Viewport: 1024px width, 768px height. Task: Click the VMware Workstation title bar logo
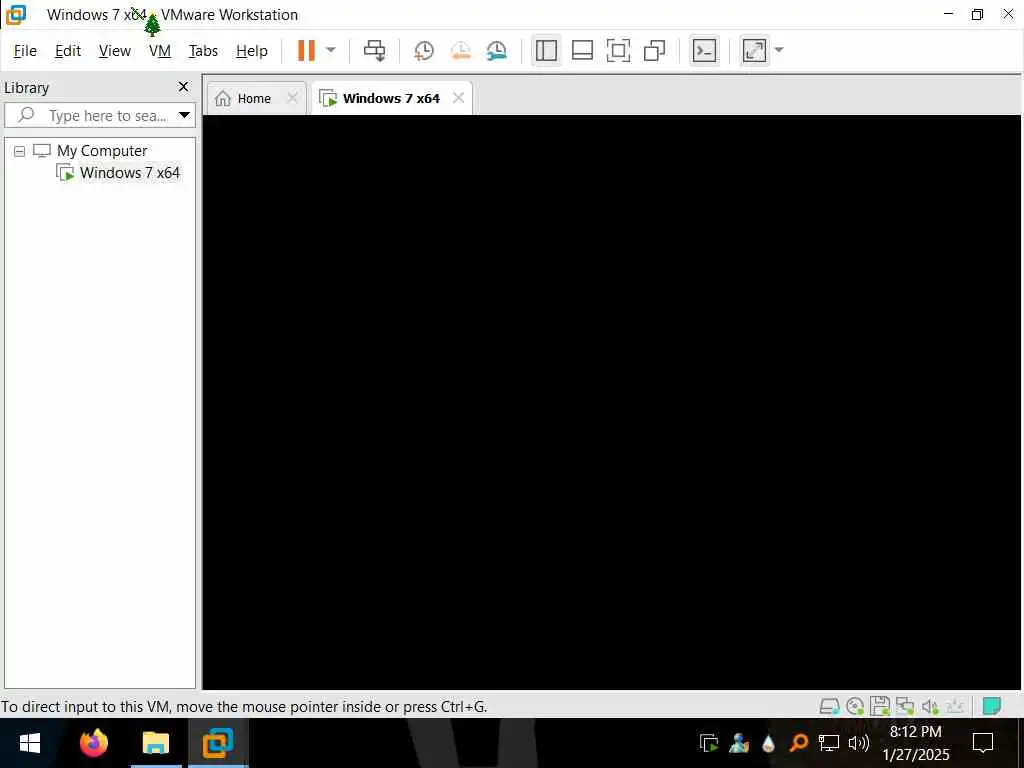[16, 14]
